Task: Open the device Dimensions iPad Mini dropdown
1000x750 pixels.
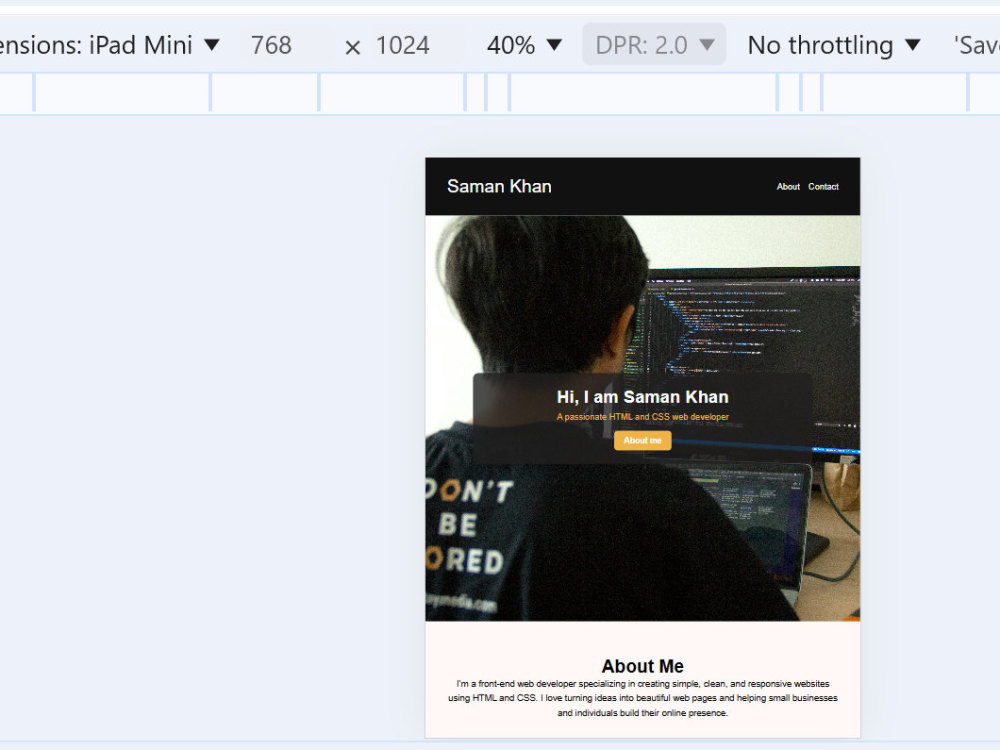Action: (x=110, y=45)
